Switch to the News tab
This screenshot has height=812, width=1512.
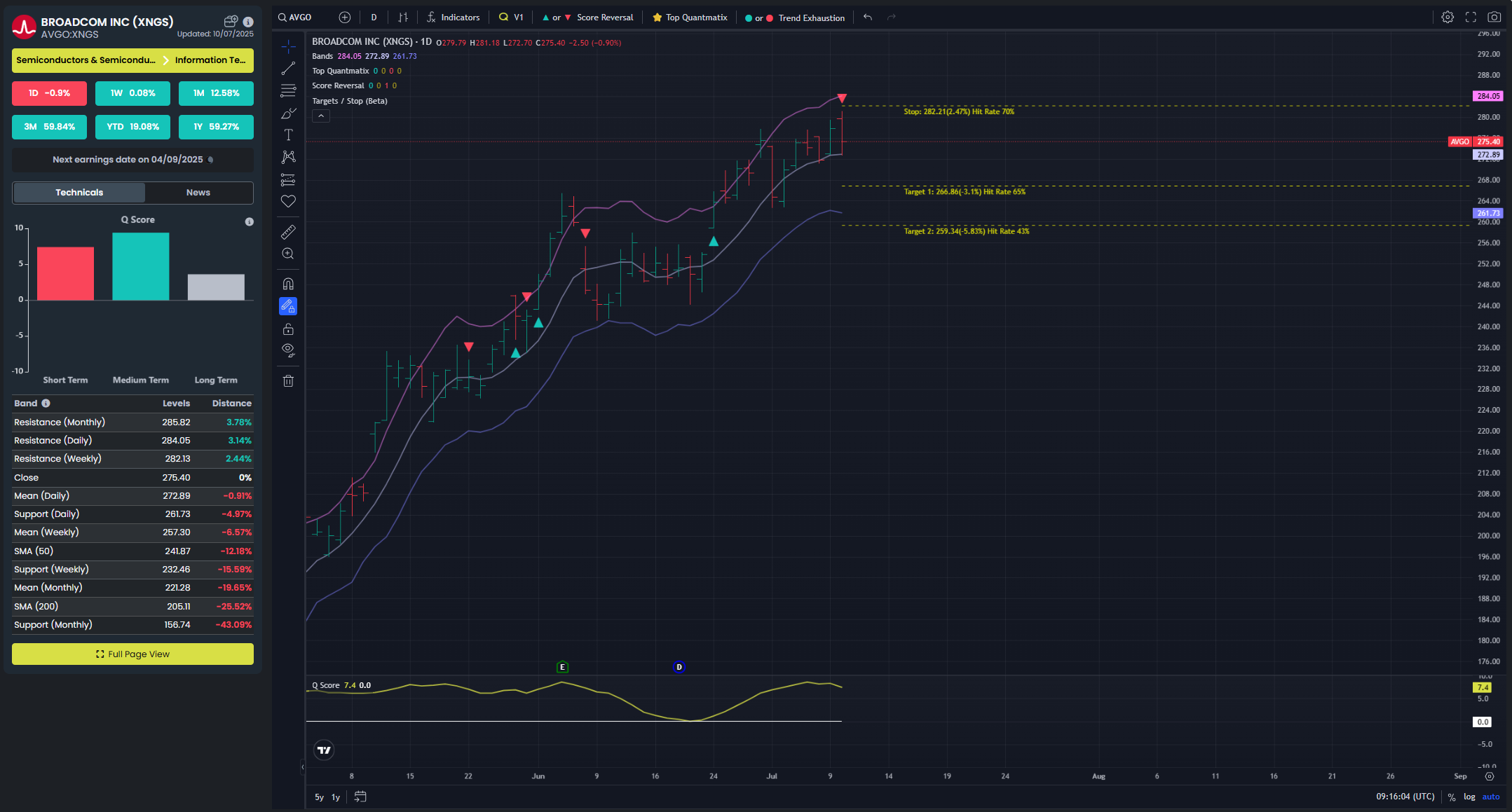pos(198,193)
